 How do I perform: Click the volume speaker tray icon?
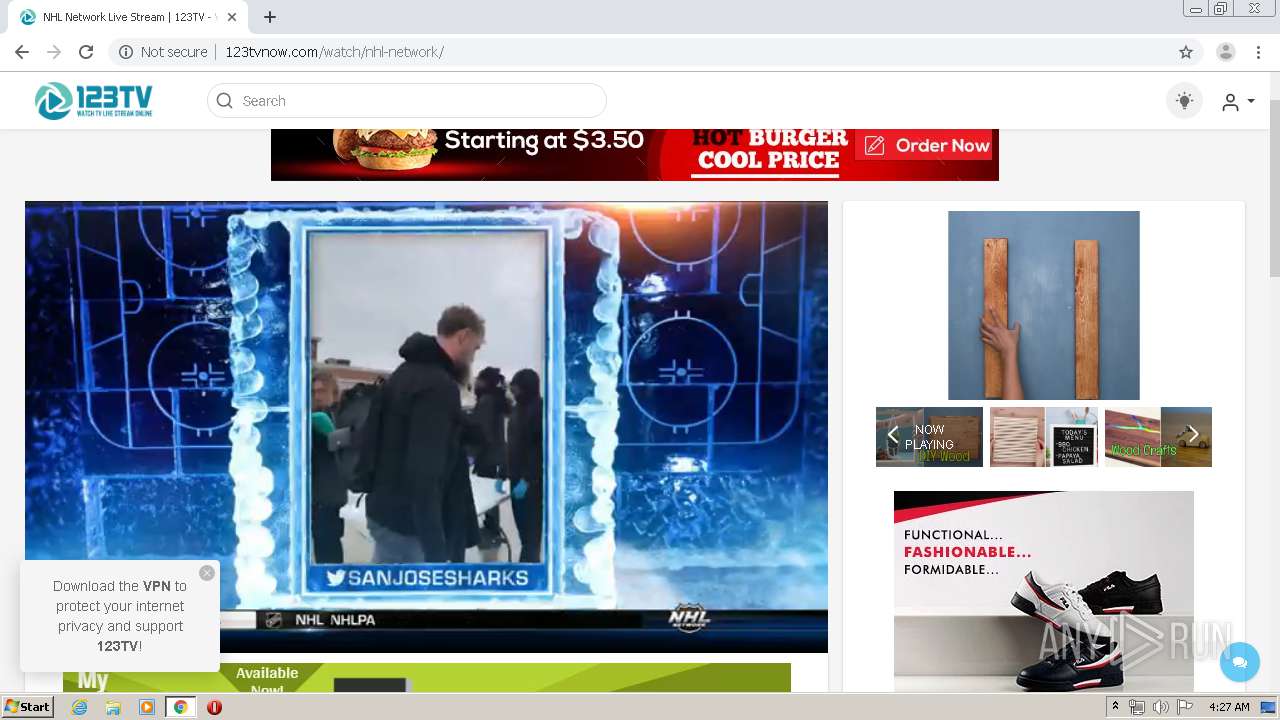pos(1160,707)
